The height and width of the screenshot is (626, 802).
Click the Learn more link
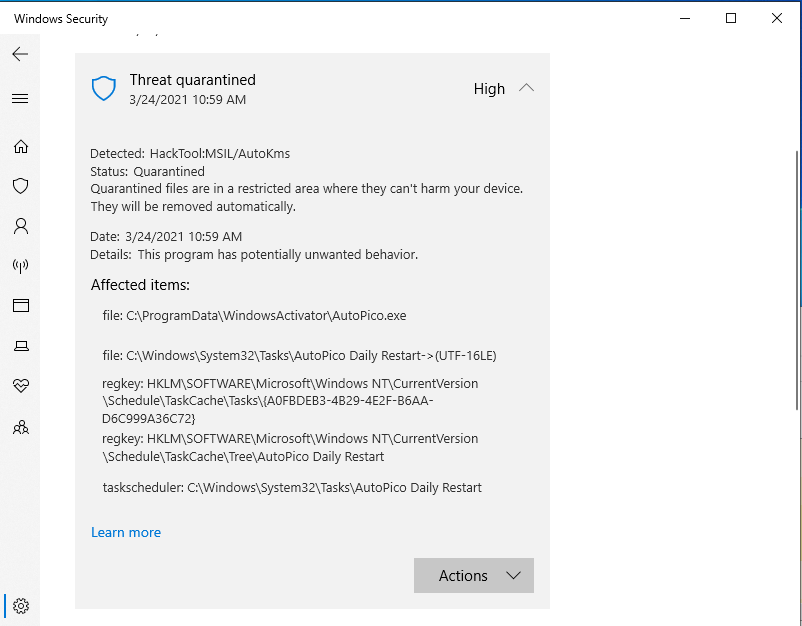[x=125, y=532]
